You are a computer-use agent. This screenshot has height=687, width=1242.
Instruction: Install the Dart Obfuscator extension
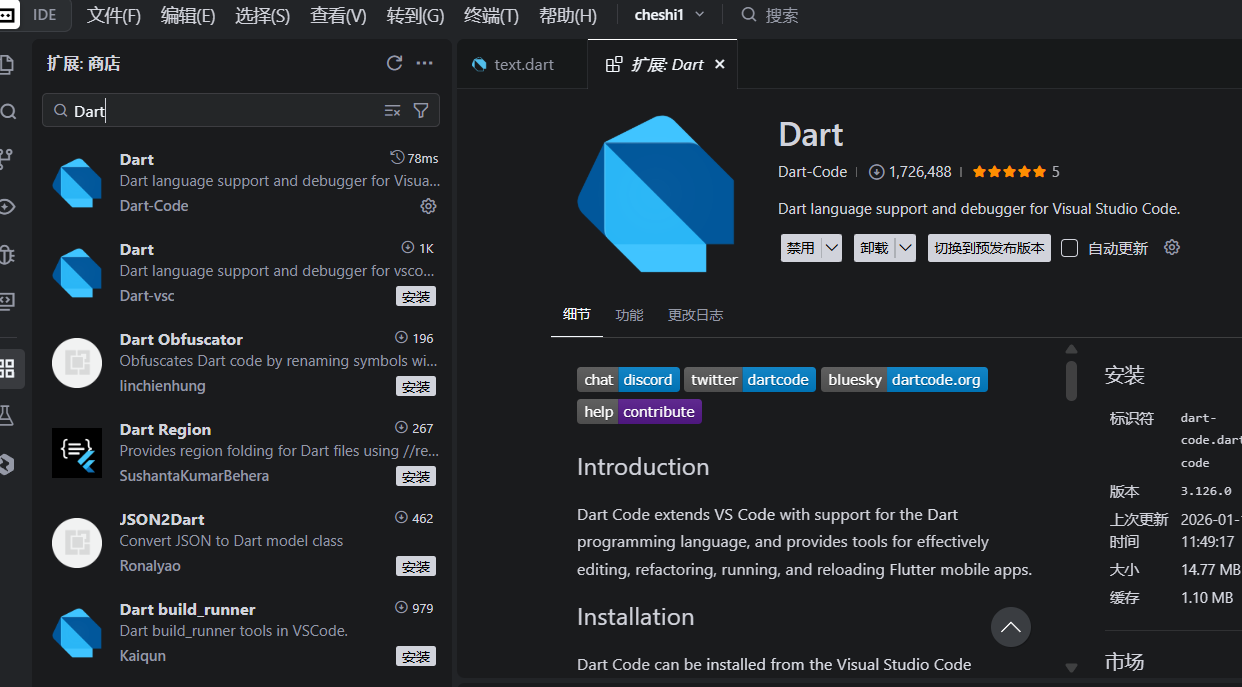(415, 387)
